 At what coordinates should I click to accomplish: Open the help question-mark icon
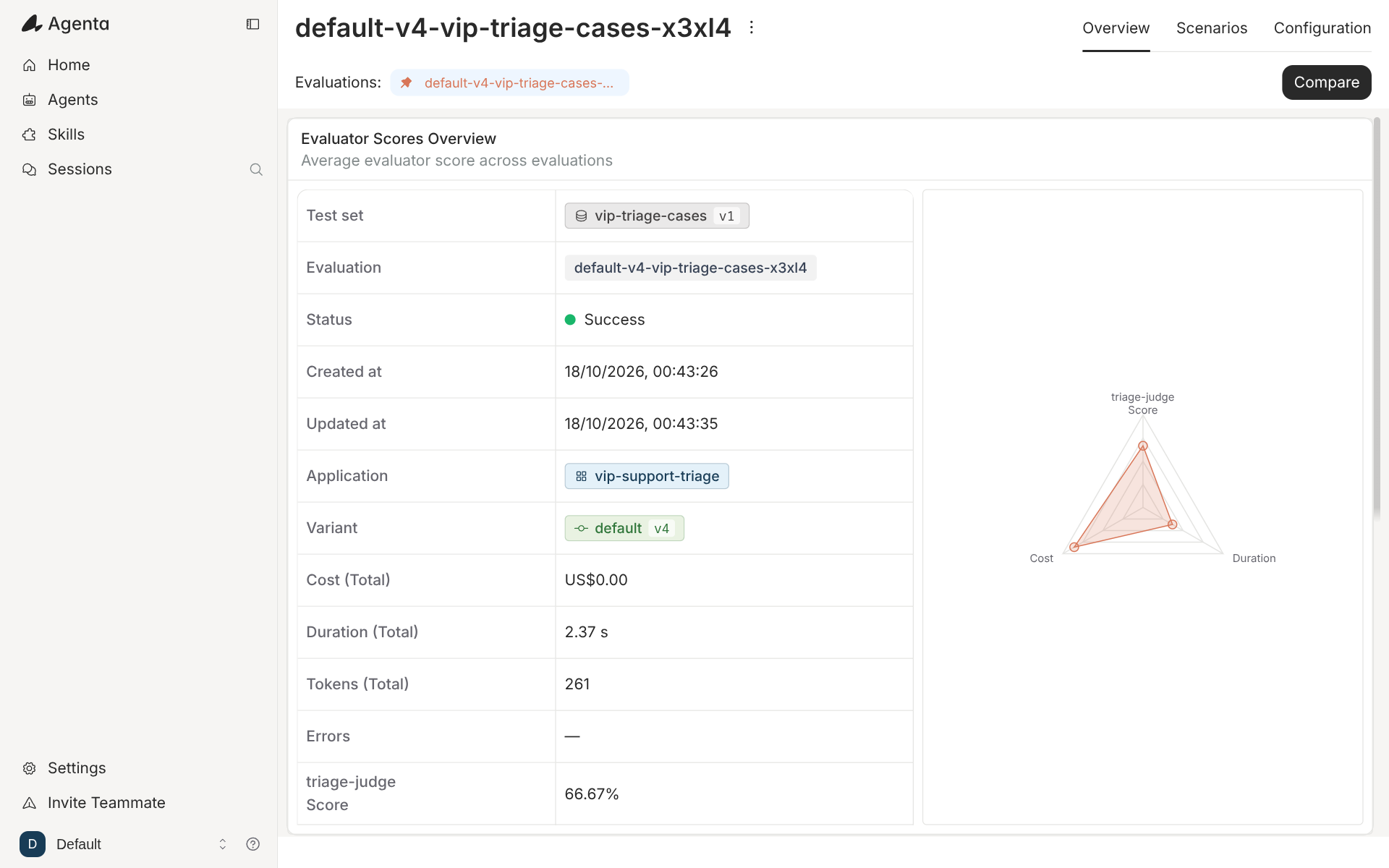point(252,844)
